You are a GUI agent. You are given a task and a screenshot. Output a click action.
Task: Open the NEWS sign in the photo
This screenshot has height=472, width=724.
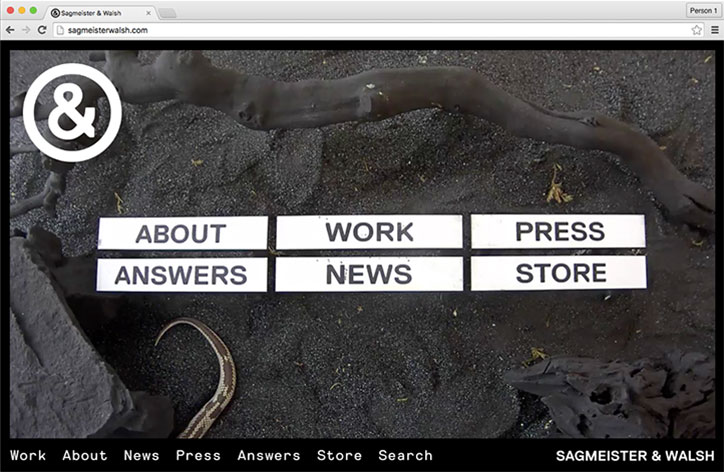pyautogui.click(x=369, y=274)
